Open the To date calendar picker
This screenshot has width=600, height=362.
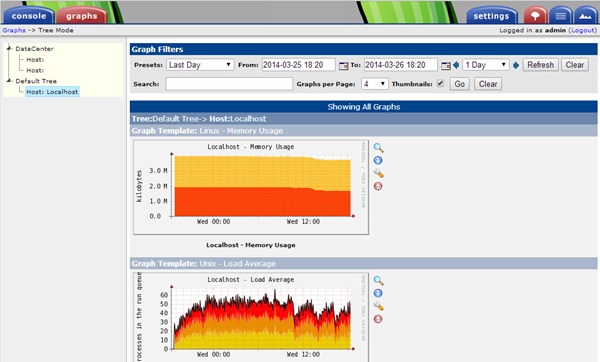[x=445, y=65]
